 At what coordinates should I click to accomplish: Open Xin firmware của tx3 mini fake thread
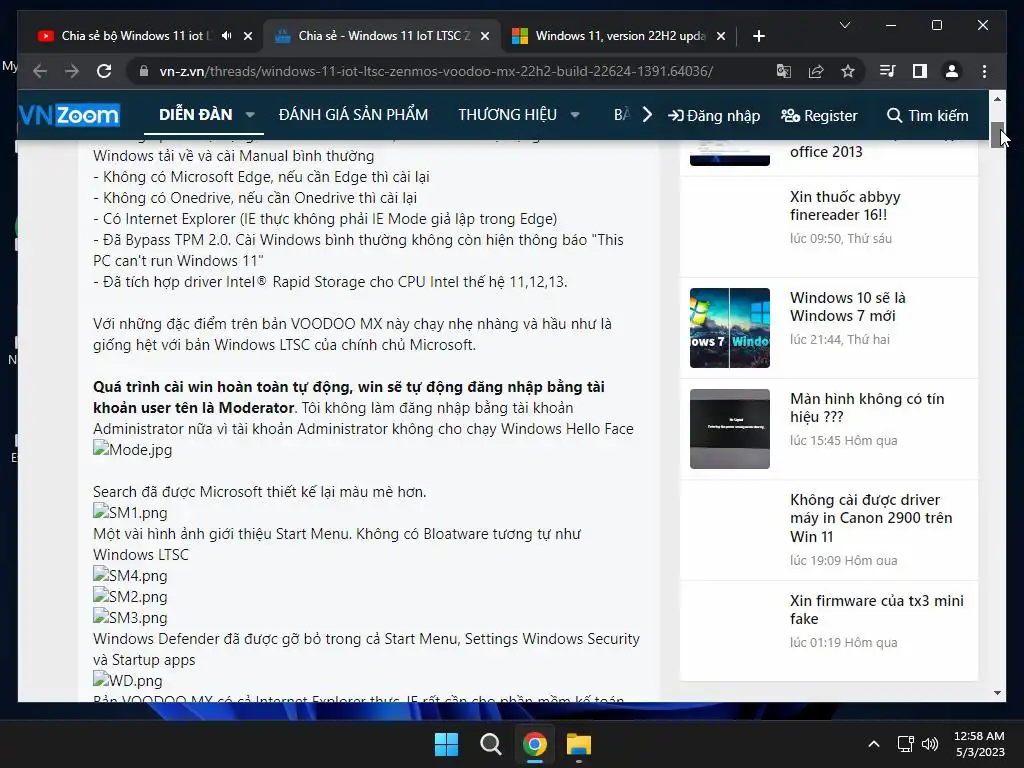[876, 609]
